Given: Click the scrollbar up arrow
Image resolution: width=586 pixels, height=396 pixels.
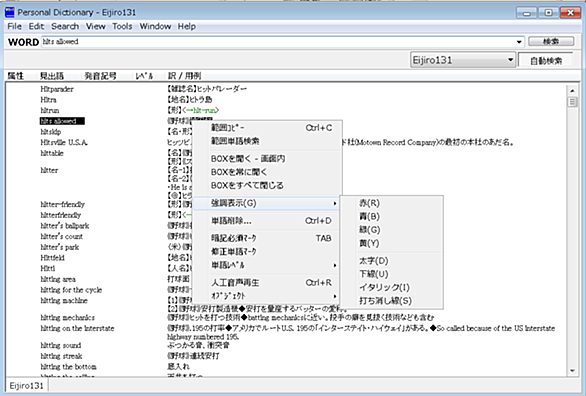Looking at the screenshot, I should pos(572,90).
